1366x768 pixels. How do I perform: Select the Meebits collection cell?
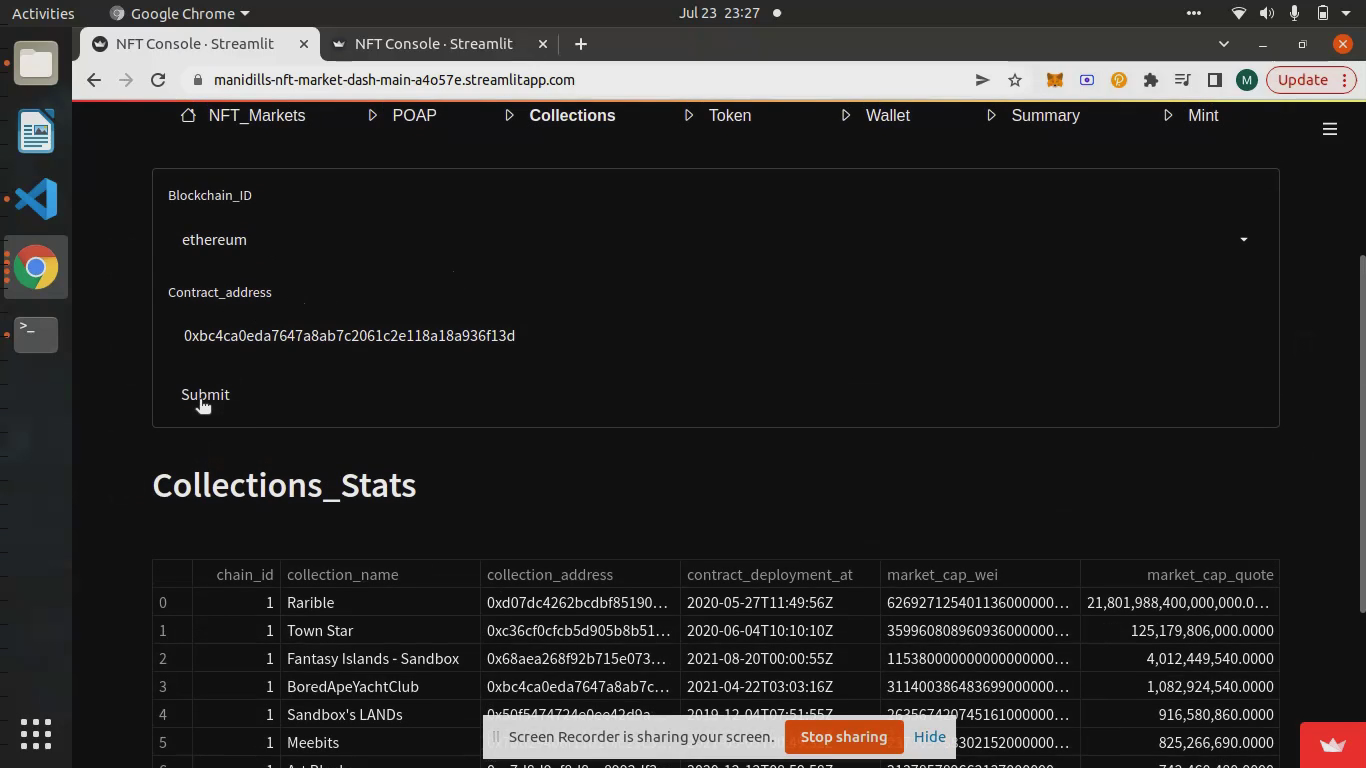(x=381, y=743)
